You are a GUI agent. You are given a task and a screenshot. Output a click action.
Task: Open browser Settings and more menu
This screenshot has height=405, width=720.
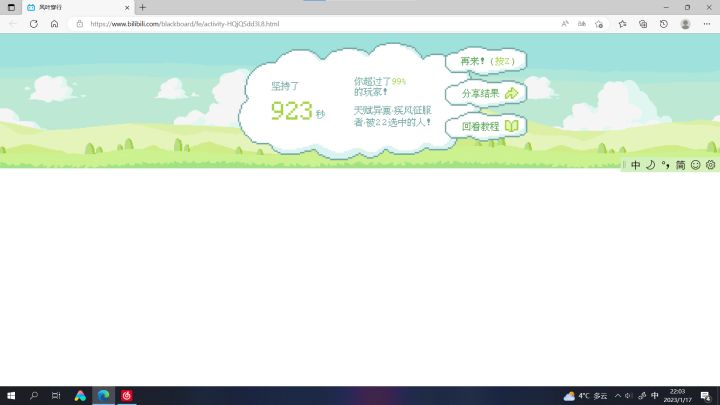(707, 24)
